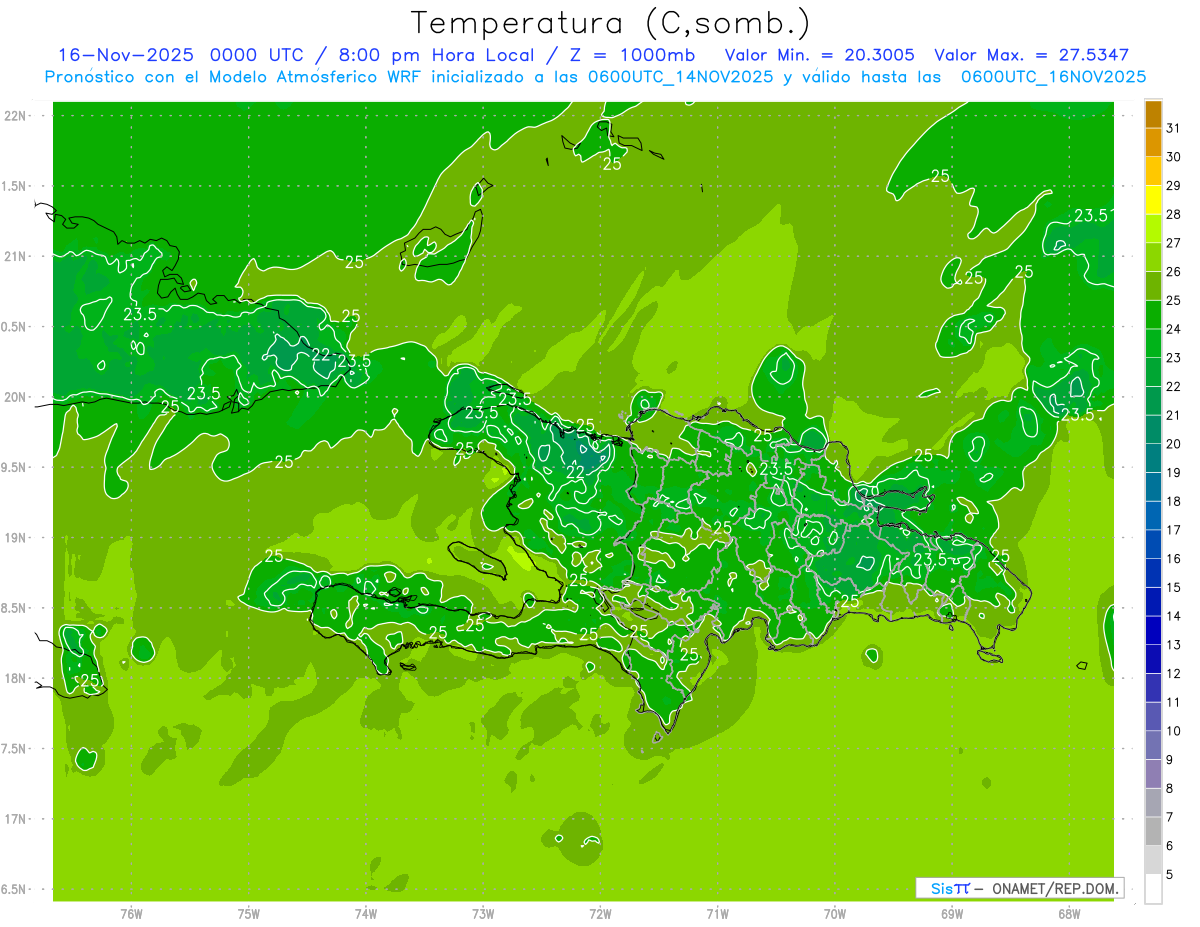Click the longitude axis label '72W'
This screenshot has height=927, width=1200.
(600, 913)
